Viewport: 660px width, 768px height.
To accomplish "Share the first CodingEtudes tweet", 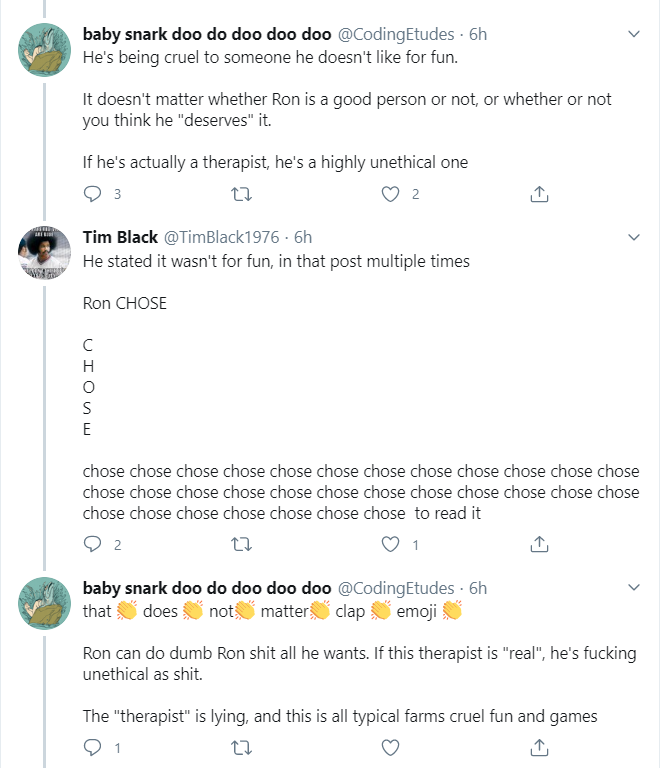I will click(x=539, y=194).
